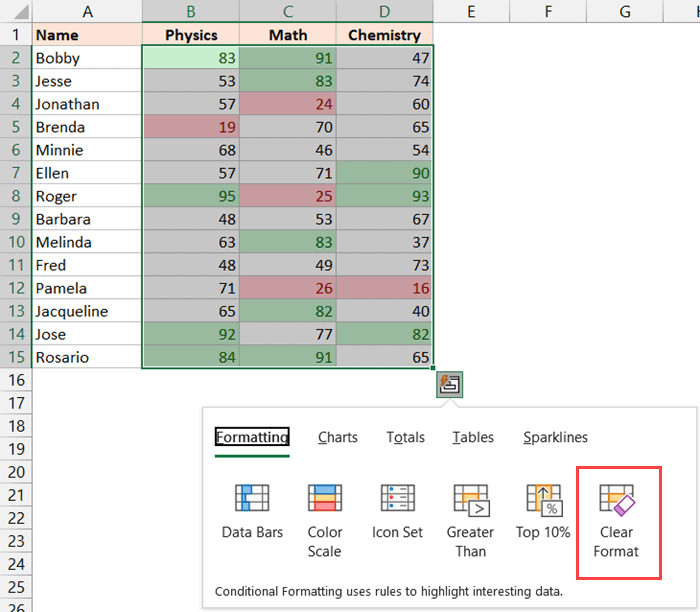Click the Quick Analysis button below the selection
The image size is (700, 612).
450,384
